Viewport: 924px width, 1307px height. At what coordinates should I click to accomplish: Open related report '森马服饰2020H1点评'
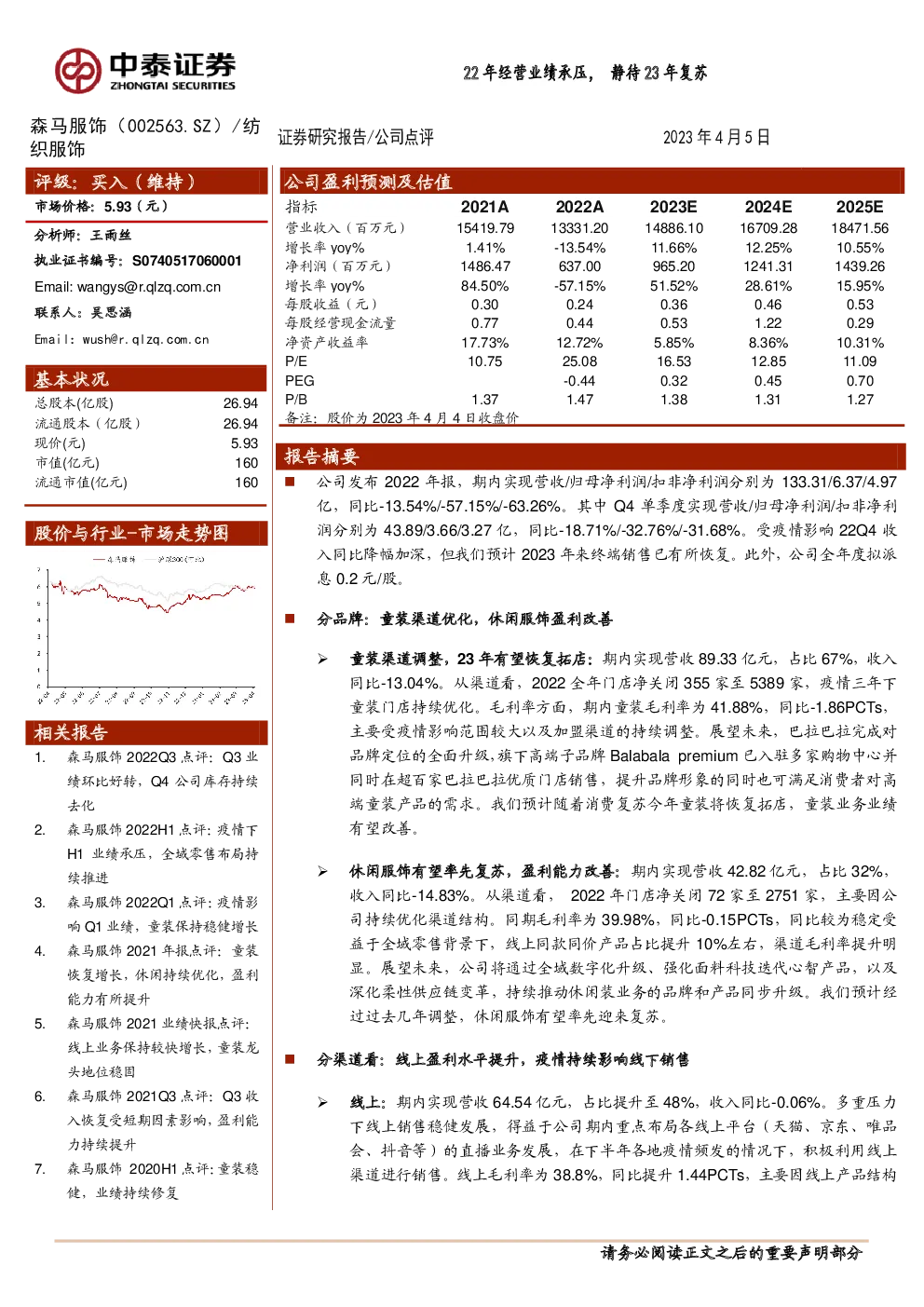pos(162,1181)
